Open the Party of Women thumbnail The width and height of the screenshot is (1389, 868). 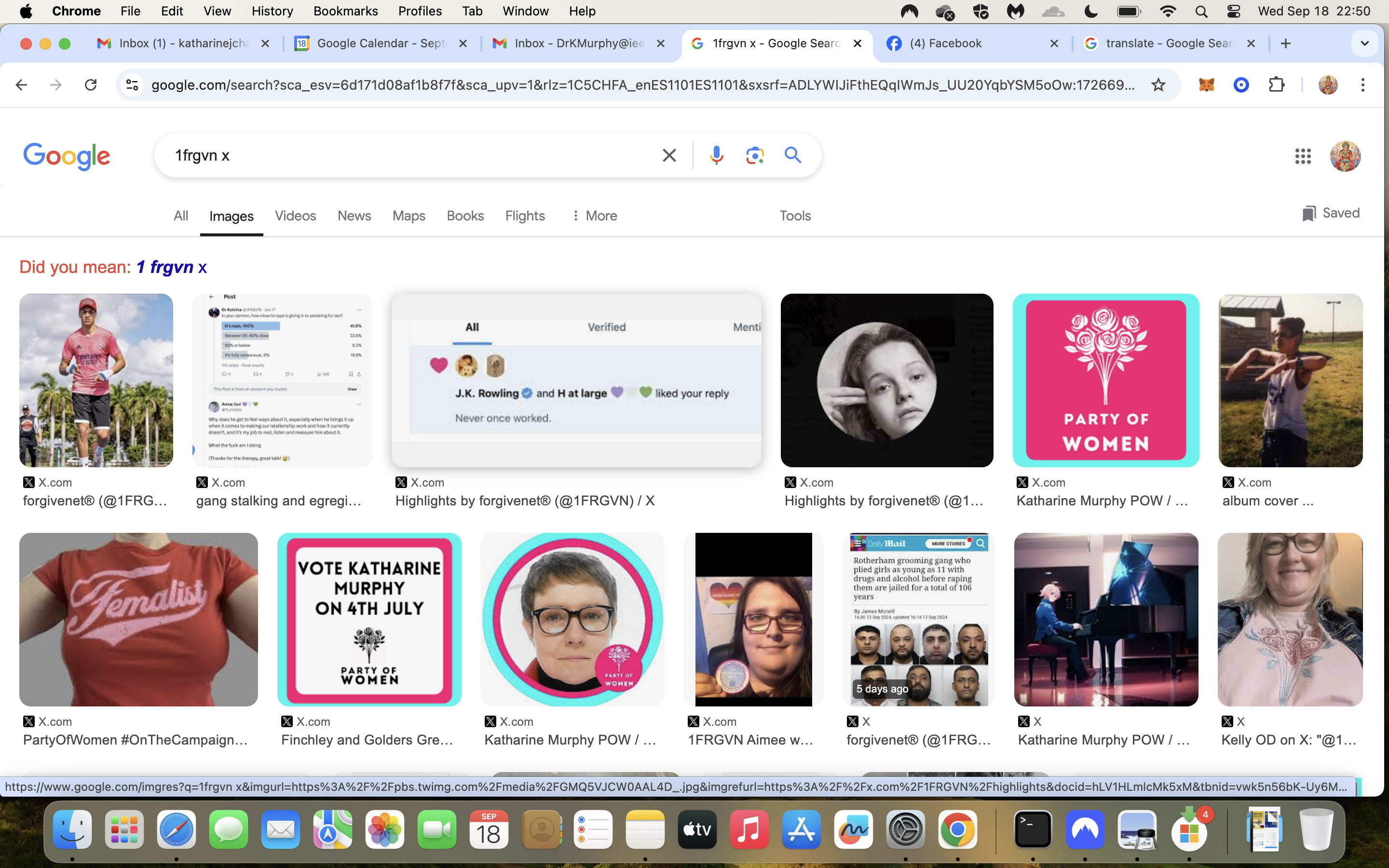[x=1105, y=380]
